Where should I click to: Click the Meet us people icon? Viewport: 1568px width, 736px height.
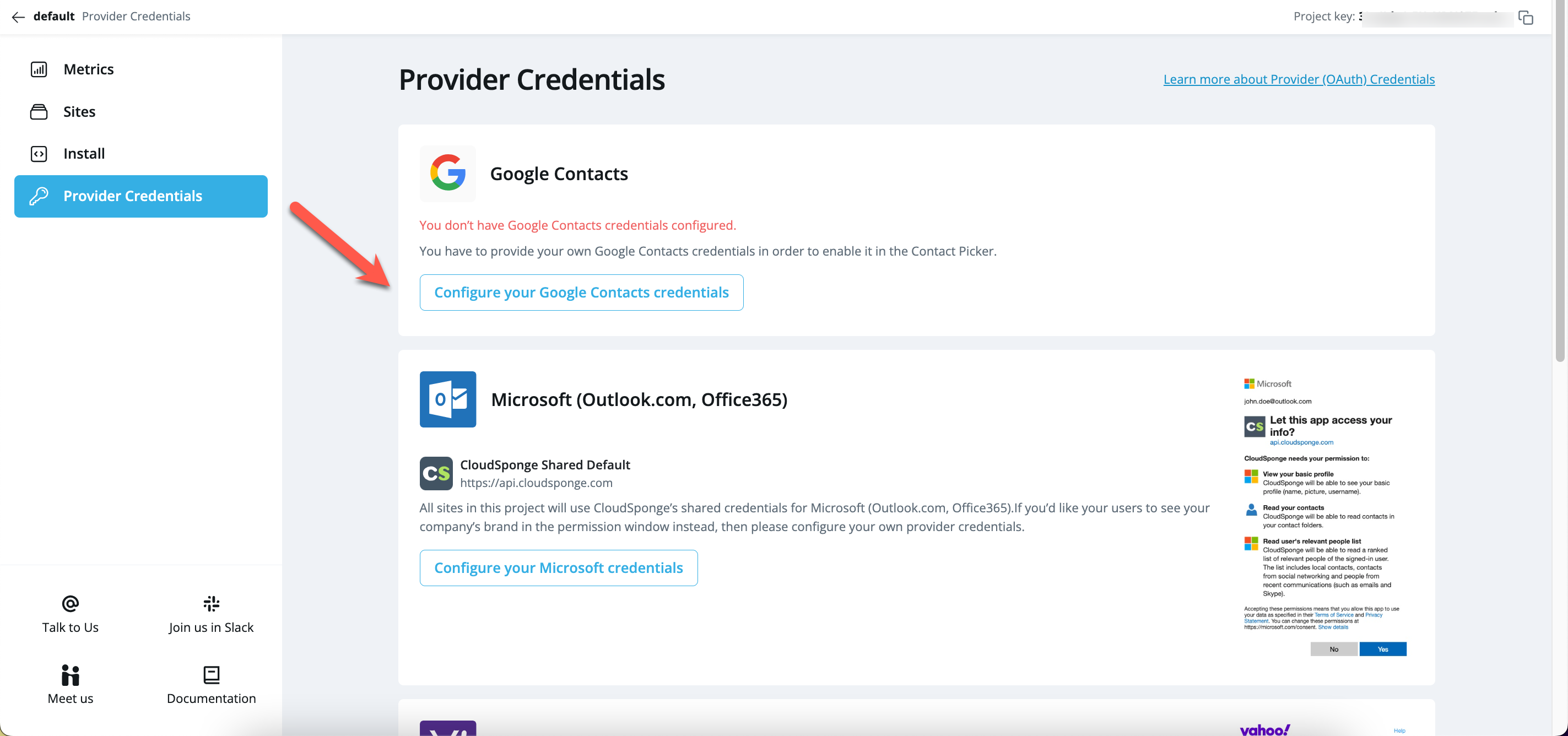pyautogui.click(x=71, y=675)
